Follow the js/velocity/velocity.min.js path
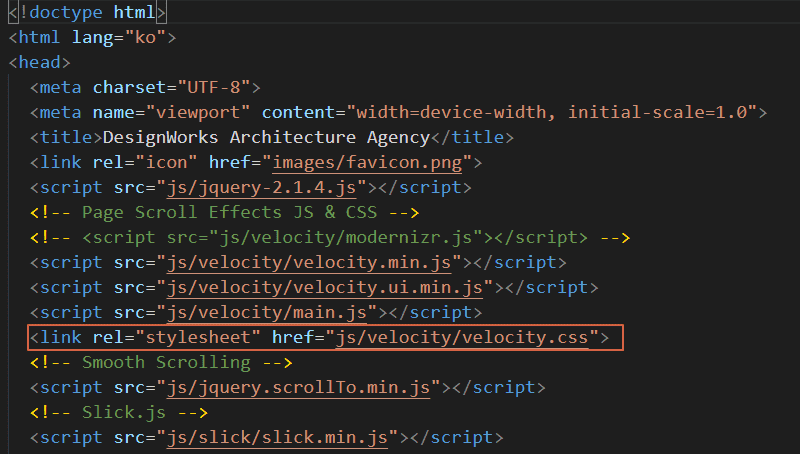Viewport: 800px width, 454px height. [309, 262]
